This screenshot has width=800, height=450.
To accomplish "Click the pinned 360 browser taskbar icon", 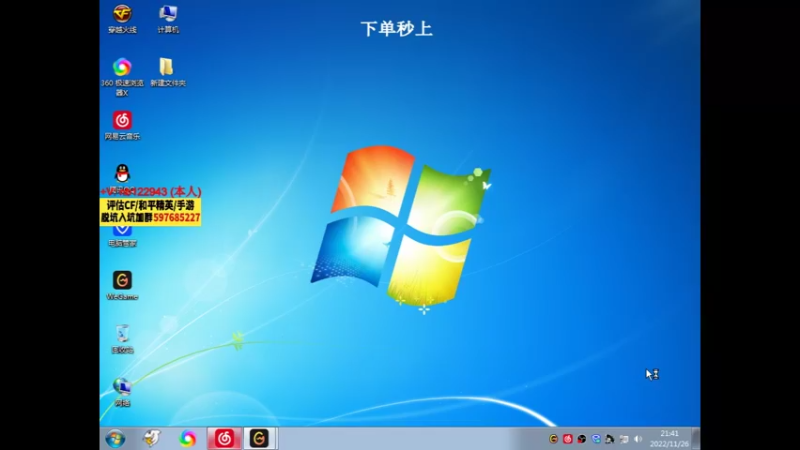I will (x=187, y=438).
